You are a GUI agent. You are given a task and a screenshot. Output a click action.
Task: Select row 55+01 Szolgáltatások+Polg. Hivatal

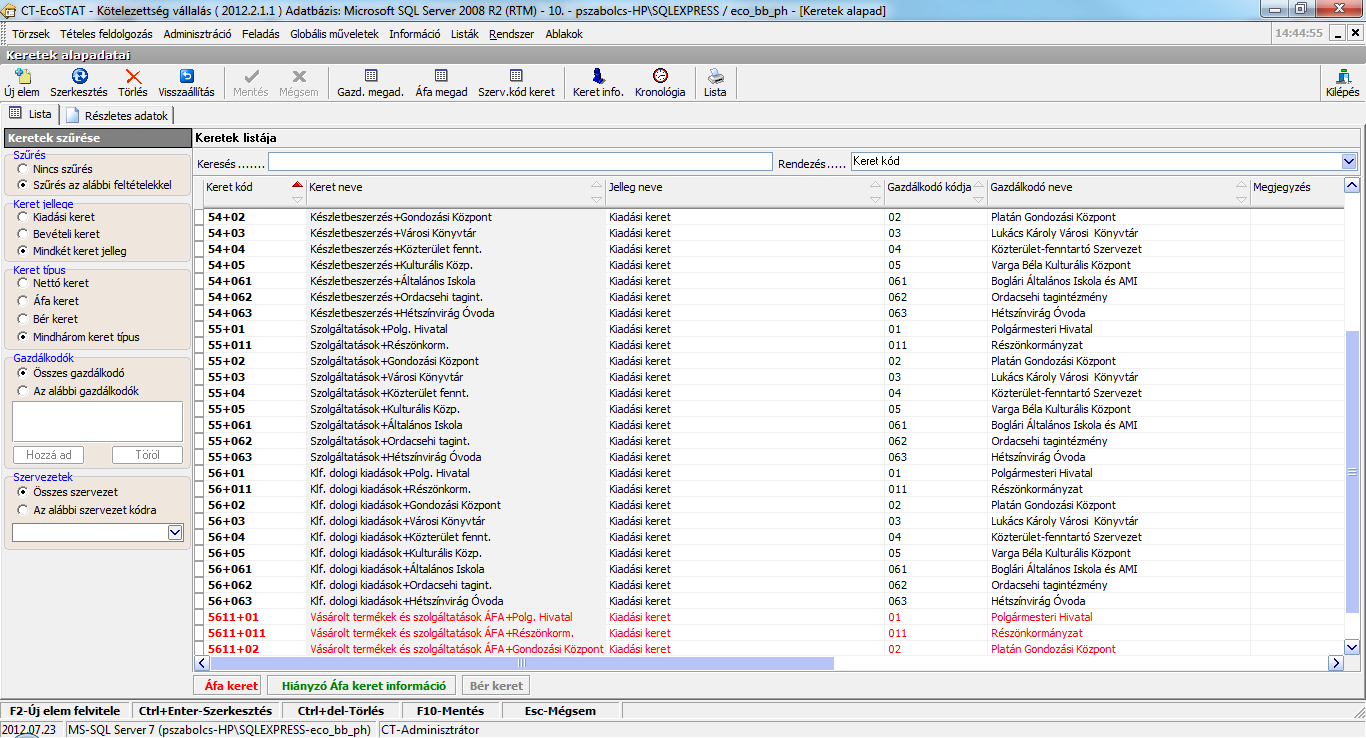point(768,329)
